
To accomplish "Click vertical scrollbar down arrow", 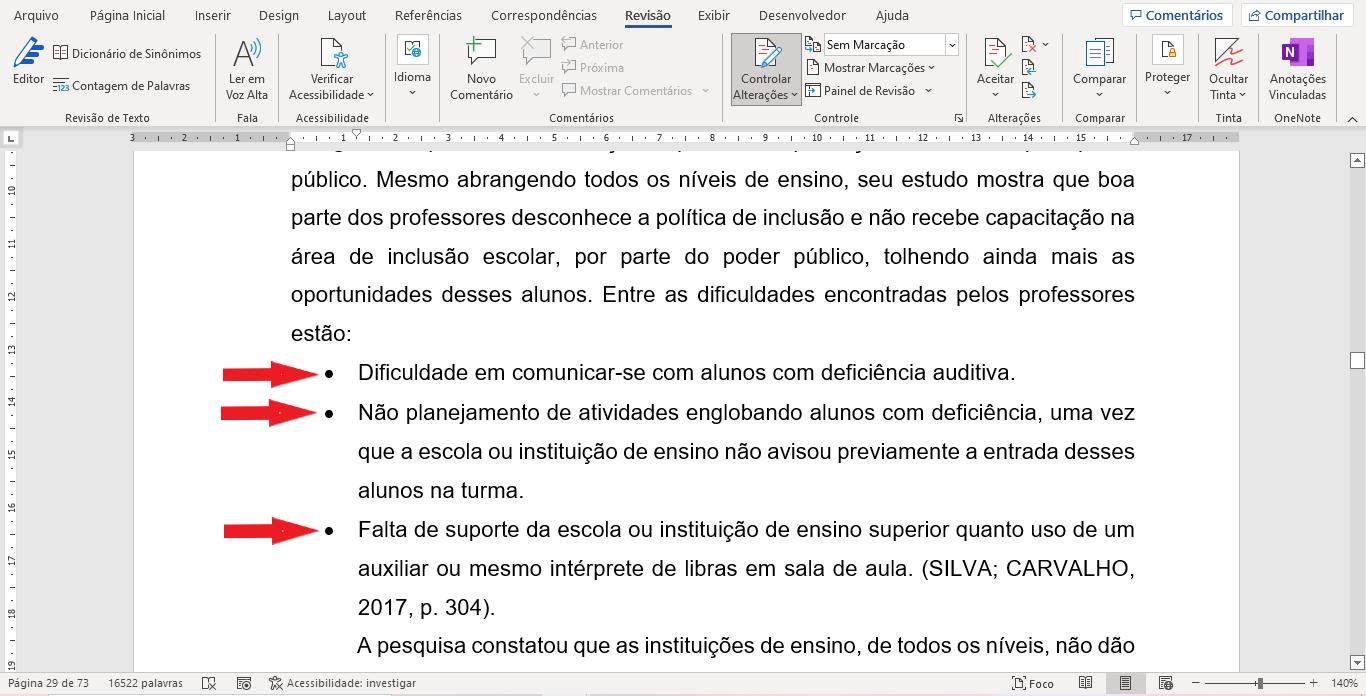I will pos(1357,661).
